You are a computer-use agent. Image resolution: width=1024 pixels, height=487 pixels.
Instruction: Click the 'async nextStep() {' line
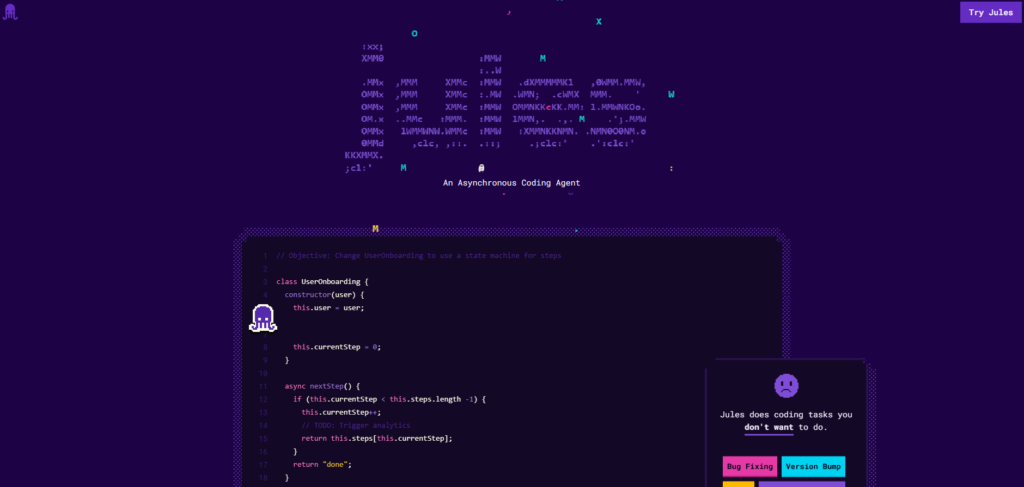point(323,386)
